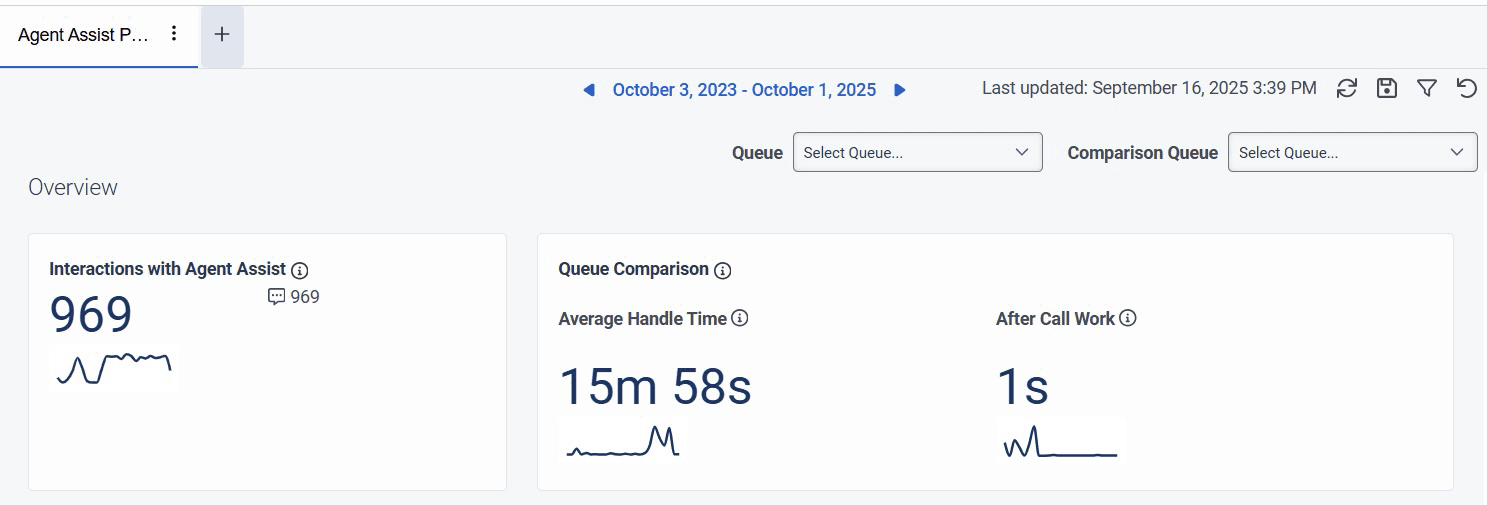Open the filter funnel icon
1487x505 pixels.
pyautogui.click(x=1427, y=89)
